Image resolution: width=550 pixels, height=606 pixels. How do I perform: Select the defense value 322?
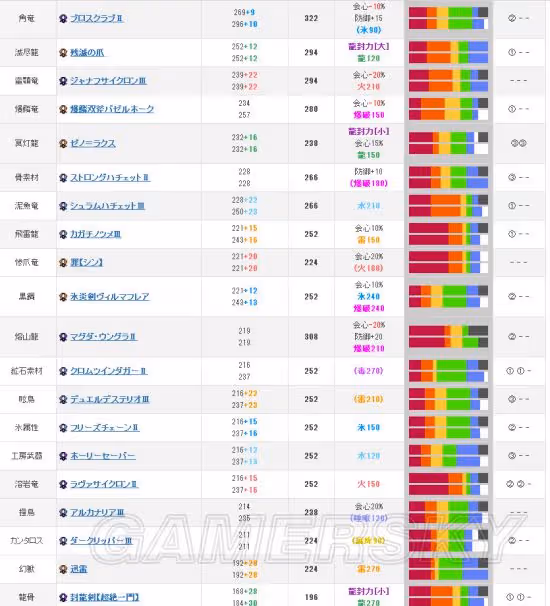click(x=311, y=18)
